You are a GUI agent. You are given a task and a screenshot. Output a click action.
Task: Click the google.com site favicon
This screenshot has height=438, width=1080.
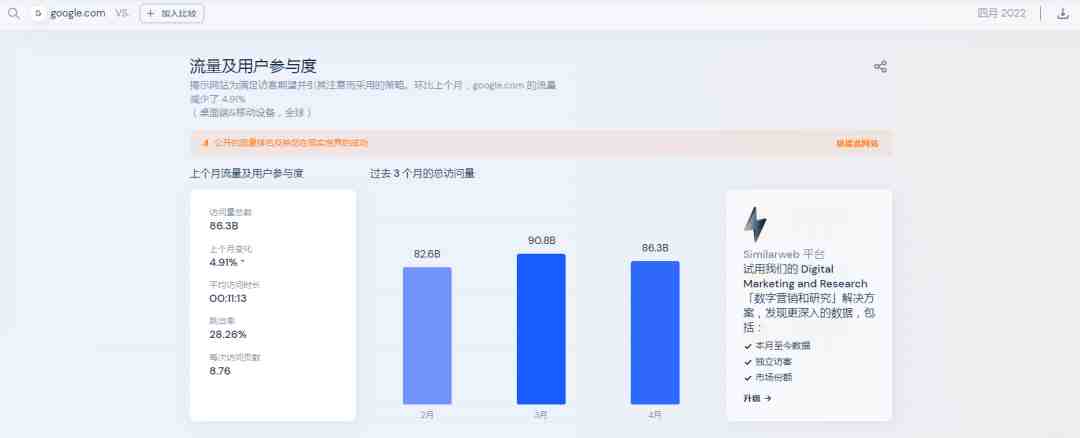39,13
